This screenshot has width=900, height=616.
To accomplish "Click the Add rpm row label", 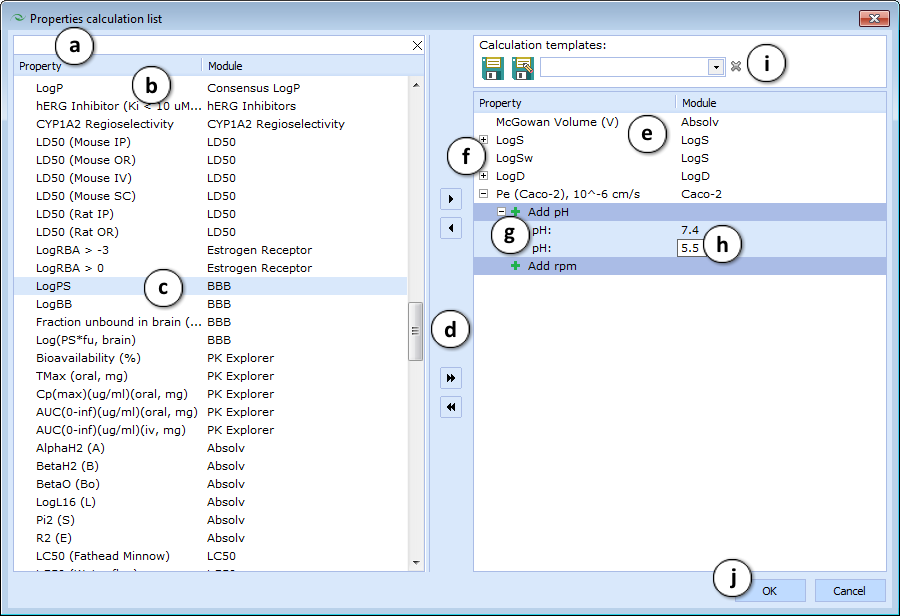I will 552,266.
